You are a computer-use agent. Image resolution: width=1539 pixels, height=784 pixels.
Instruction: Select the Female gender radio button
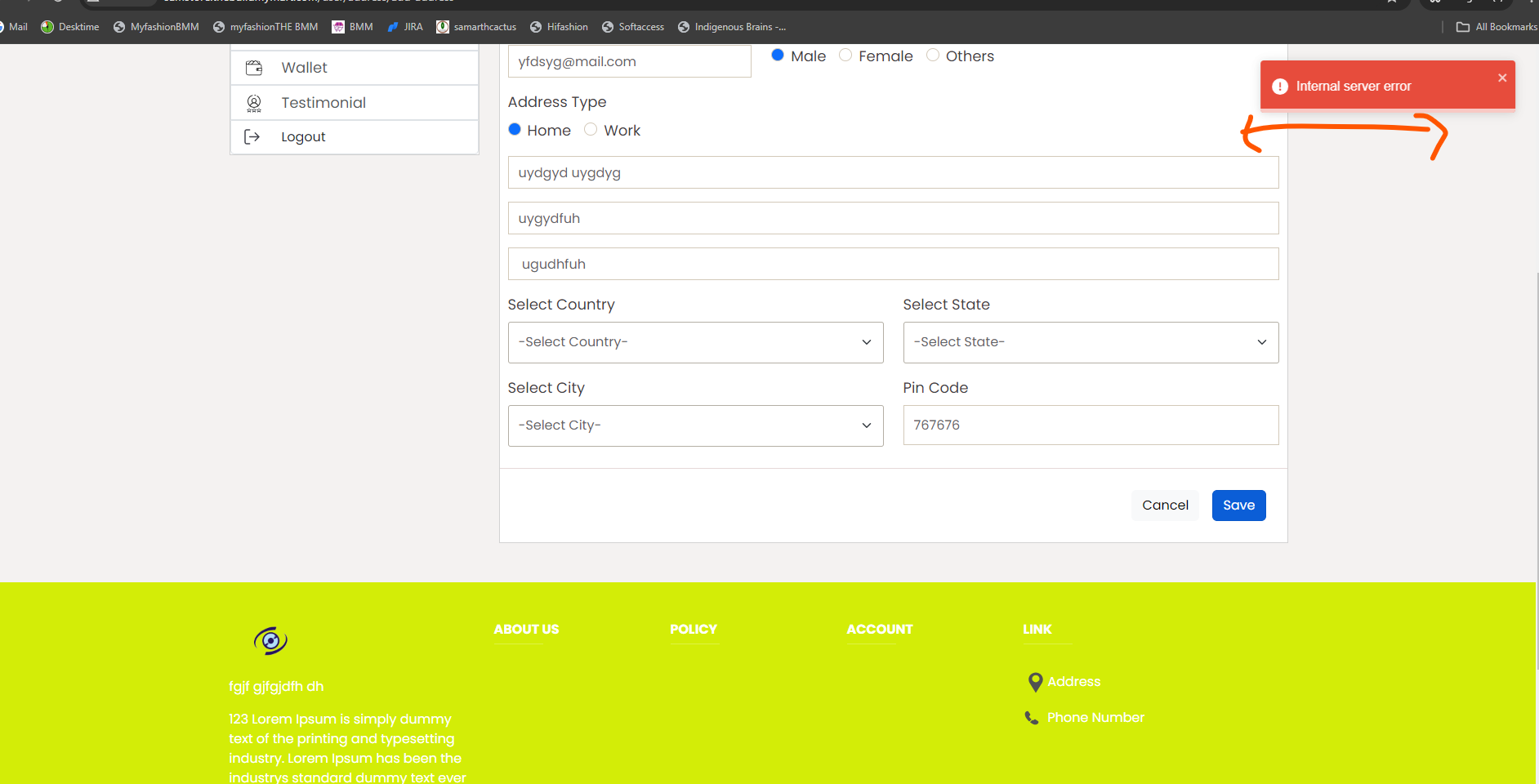[845, 56]
